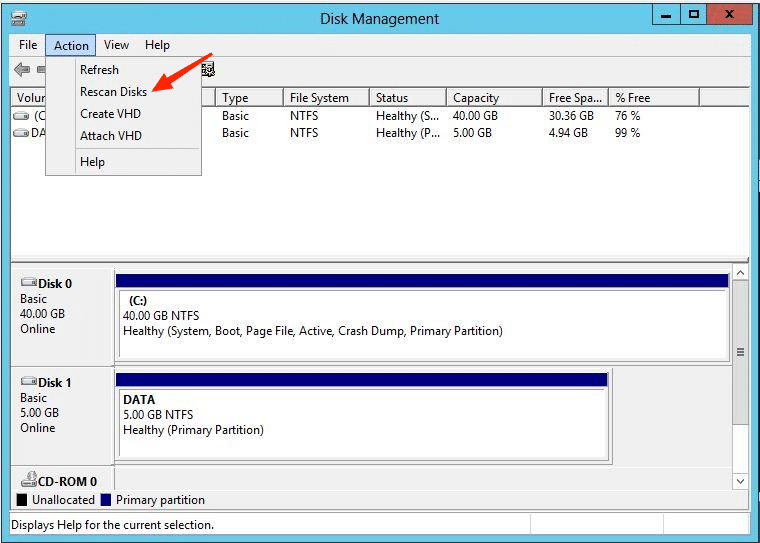Click the CD-ROM 0 drive icon
The width and height of the screenshot is (760, 543).
click(x=29, y=479)
